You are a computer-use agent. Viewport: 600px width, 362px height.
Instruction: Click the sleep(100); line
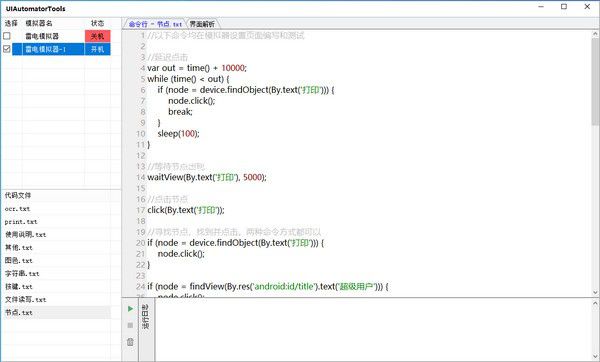(x=179, y=134)
